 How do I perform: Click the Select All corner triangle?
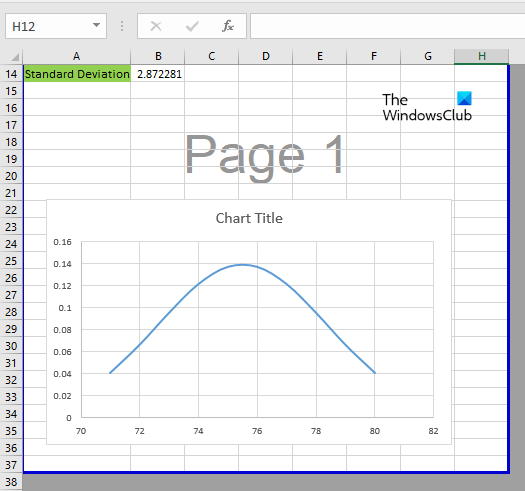[15, 57]
